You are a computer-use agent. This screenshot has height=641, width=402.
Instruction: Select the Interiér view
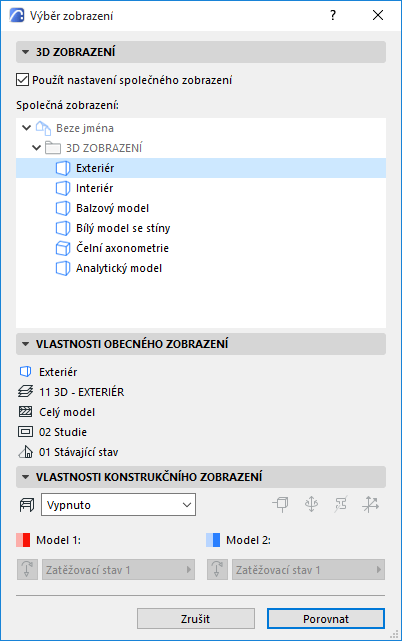[x=200, y=188]
